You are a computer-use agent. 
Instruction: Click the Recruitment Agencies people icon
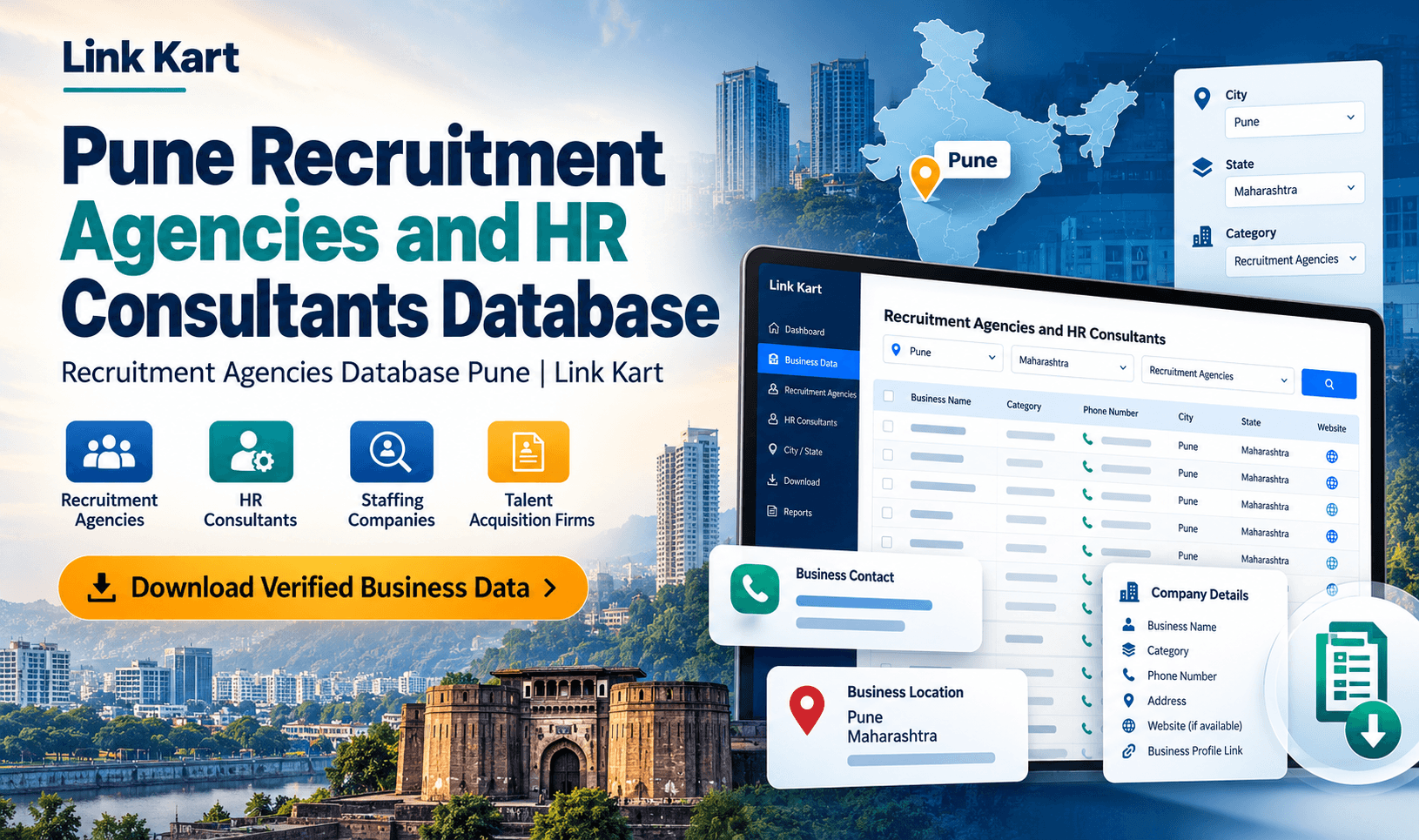[x=109, y=452]
